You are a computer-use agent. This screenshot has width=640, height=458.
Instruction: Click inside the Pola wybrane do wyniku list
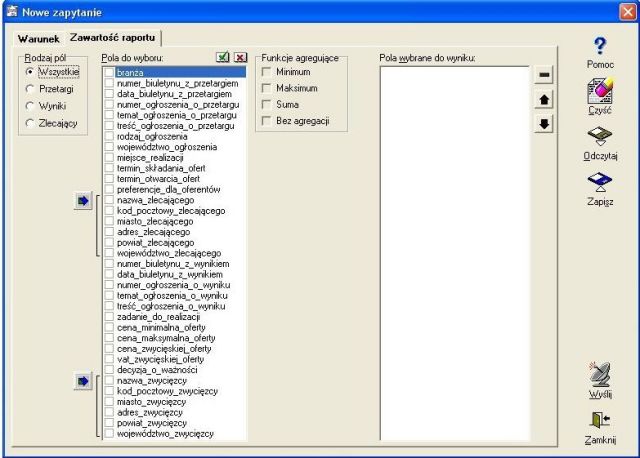click(455, 253)
